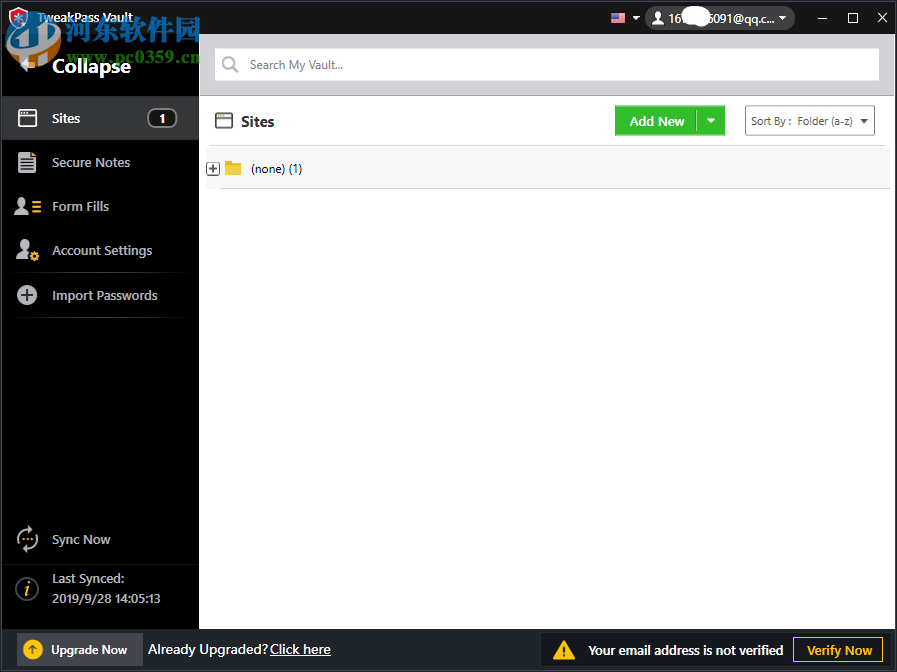
Task: Open the Add New dropdown arrow
Action: [x=711, y=121]
